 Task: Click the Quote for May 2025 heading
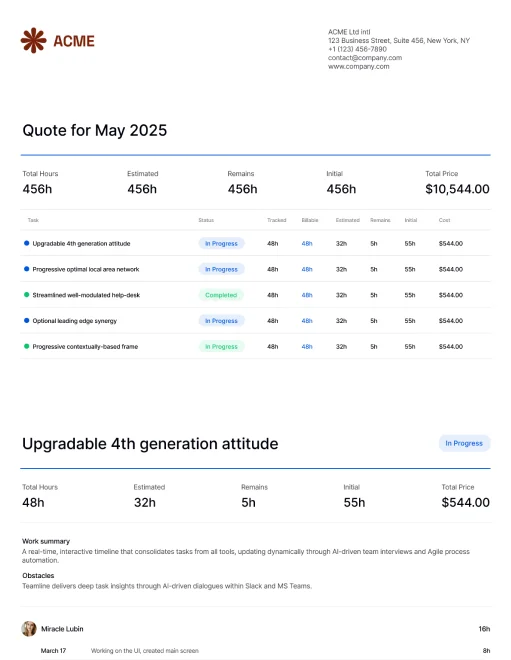95,130
